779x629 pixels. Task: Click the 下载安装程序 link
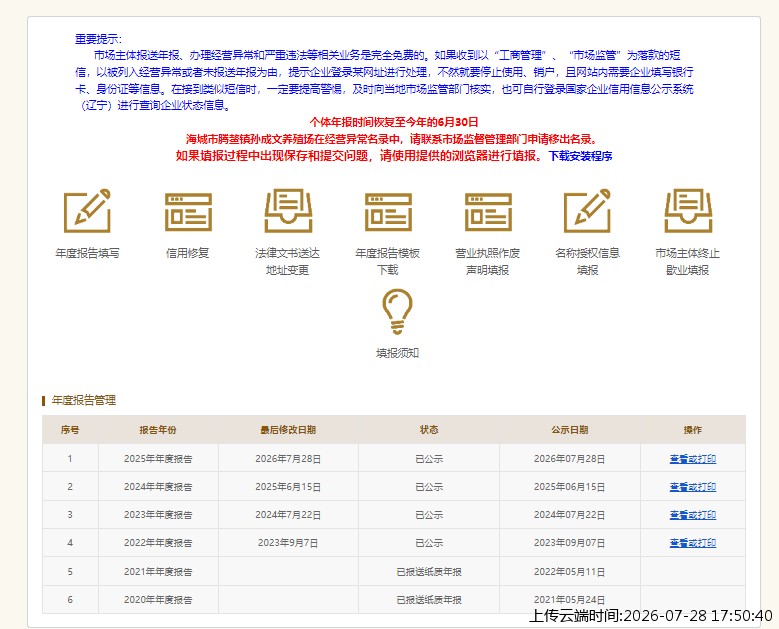tap(580, 156)
